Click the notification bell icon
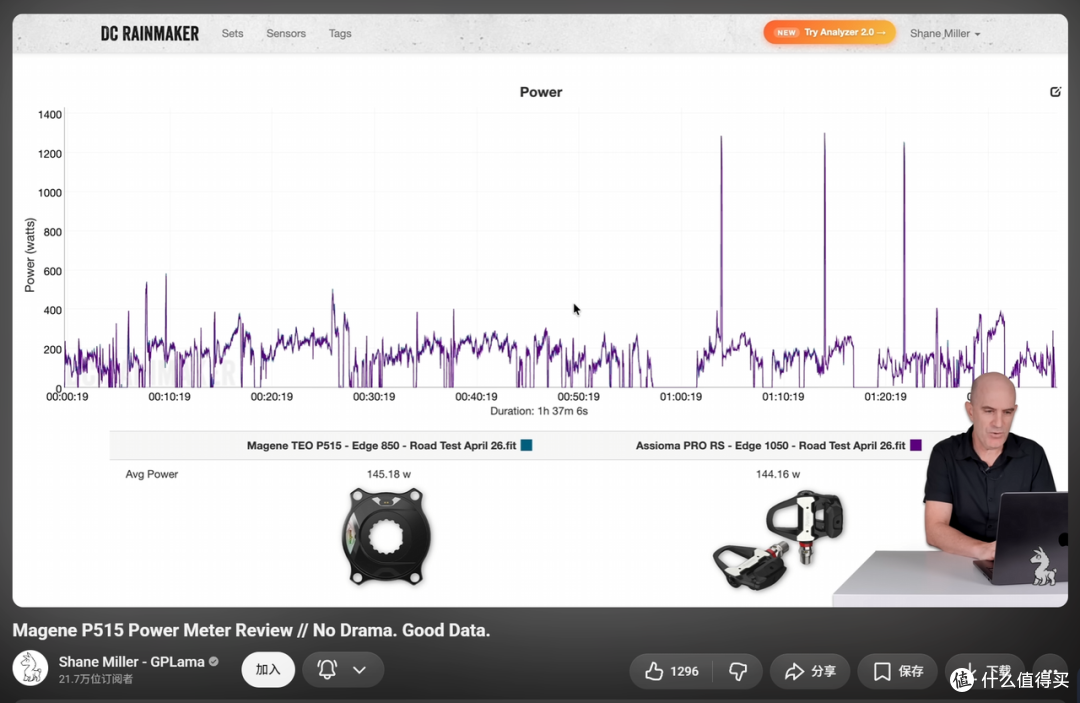This screenshot has width=1080, height=703. point(327,669)
